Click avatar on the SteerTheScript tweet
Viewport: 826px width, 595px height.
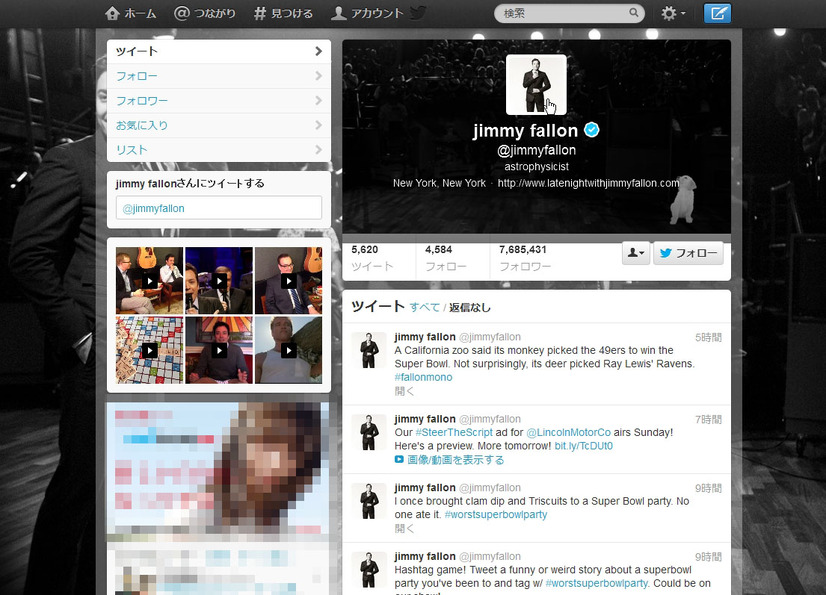(x=369, y=432)
